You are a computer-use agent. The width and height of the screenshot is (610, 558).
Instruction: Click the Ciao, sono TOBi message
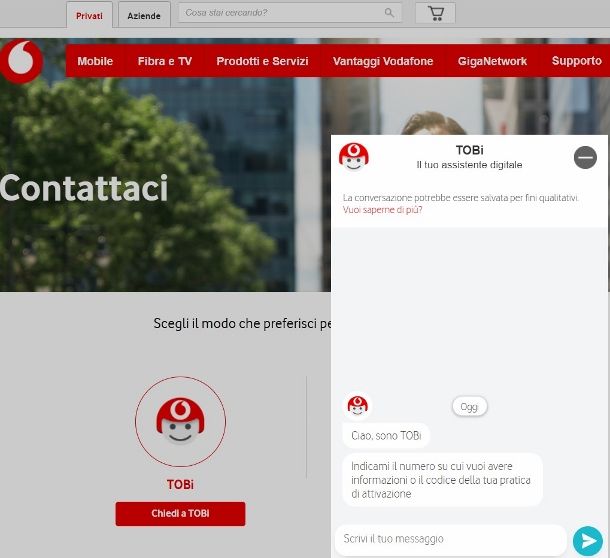tap(386, 435)
